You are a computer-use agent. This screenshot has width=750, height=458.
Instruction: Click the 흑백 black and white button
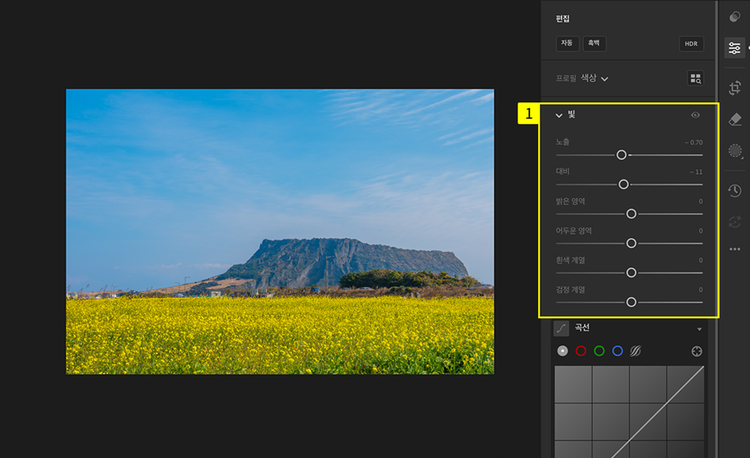point(594,44)
